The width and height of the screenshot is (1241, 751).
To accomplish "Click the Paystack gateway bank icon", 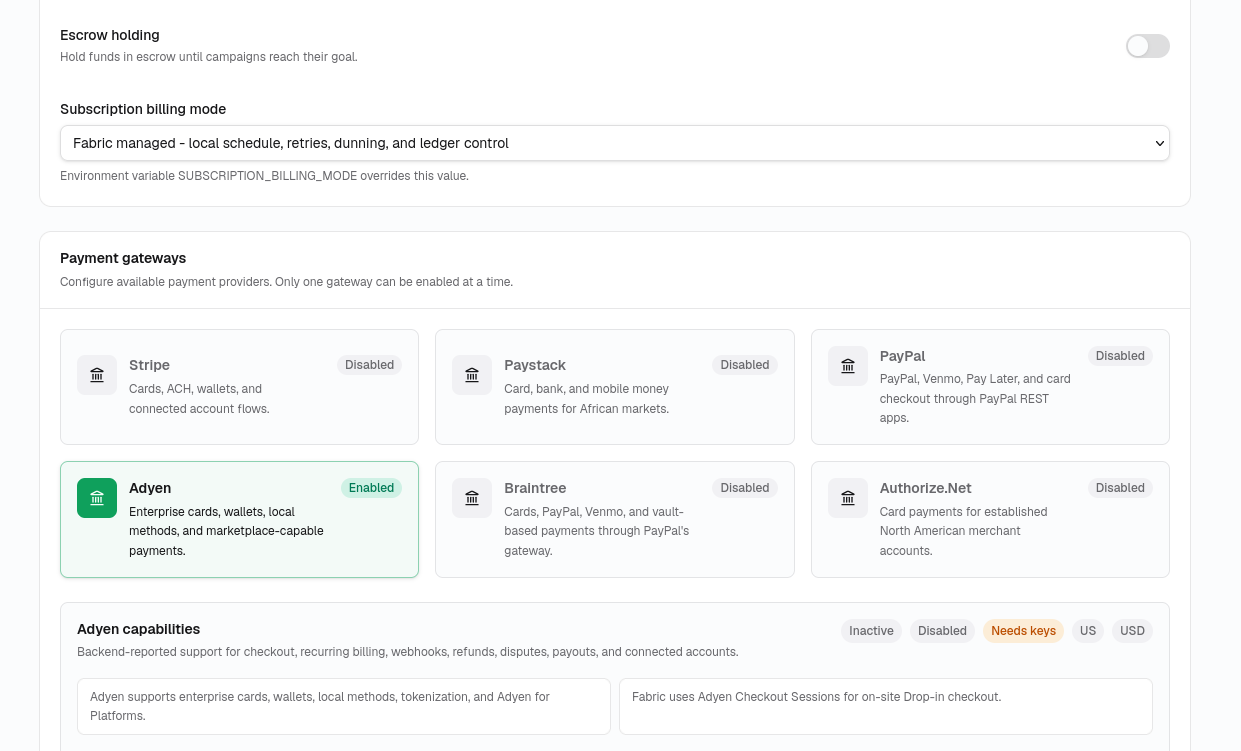I will click(472, 375).
